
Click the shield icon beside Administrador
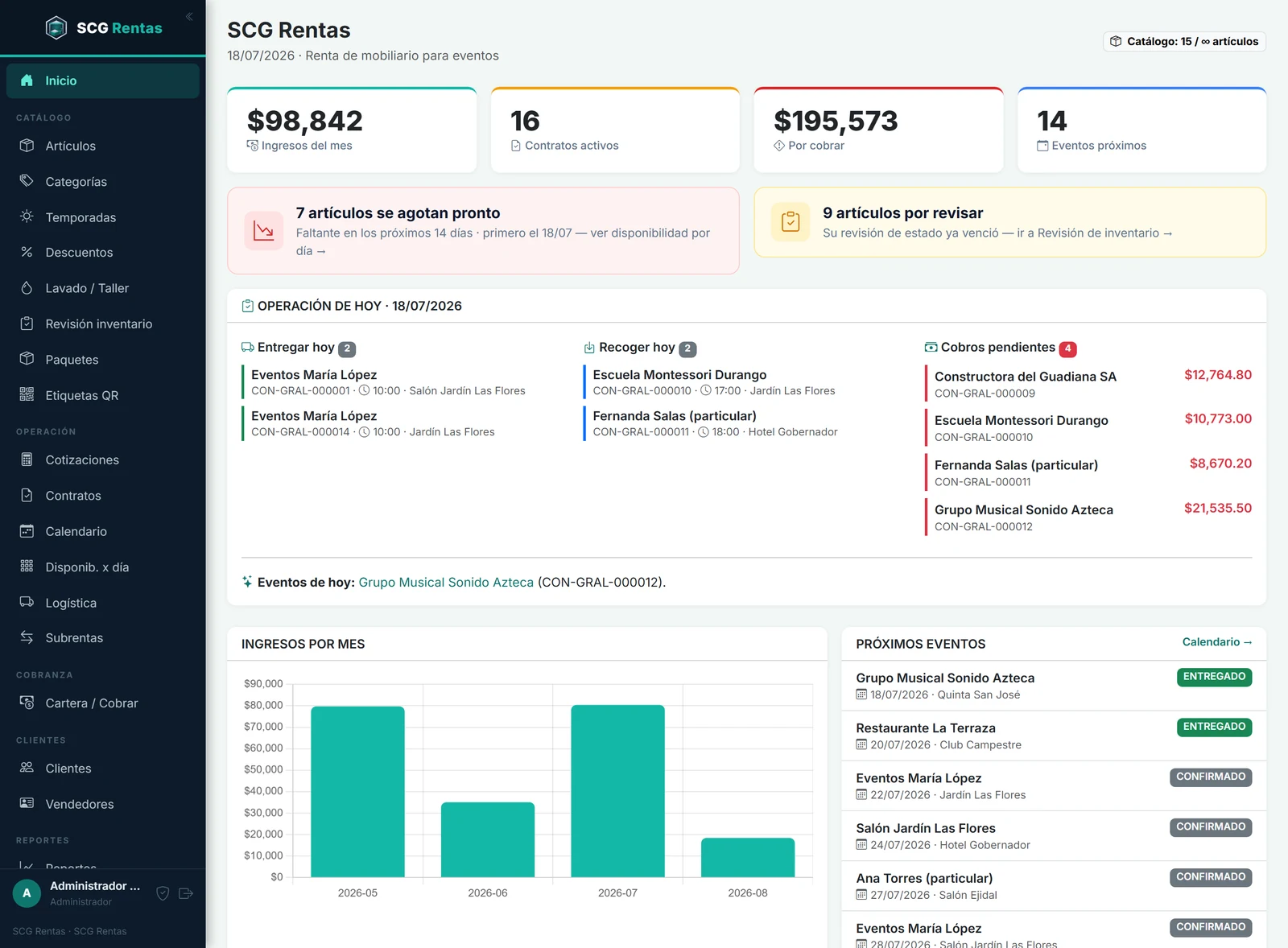(163, 893)
